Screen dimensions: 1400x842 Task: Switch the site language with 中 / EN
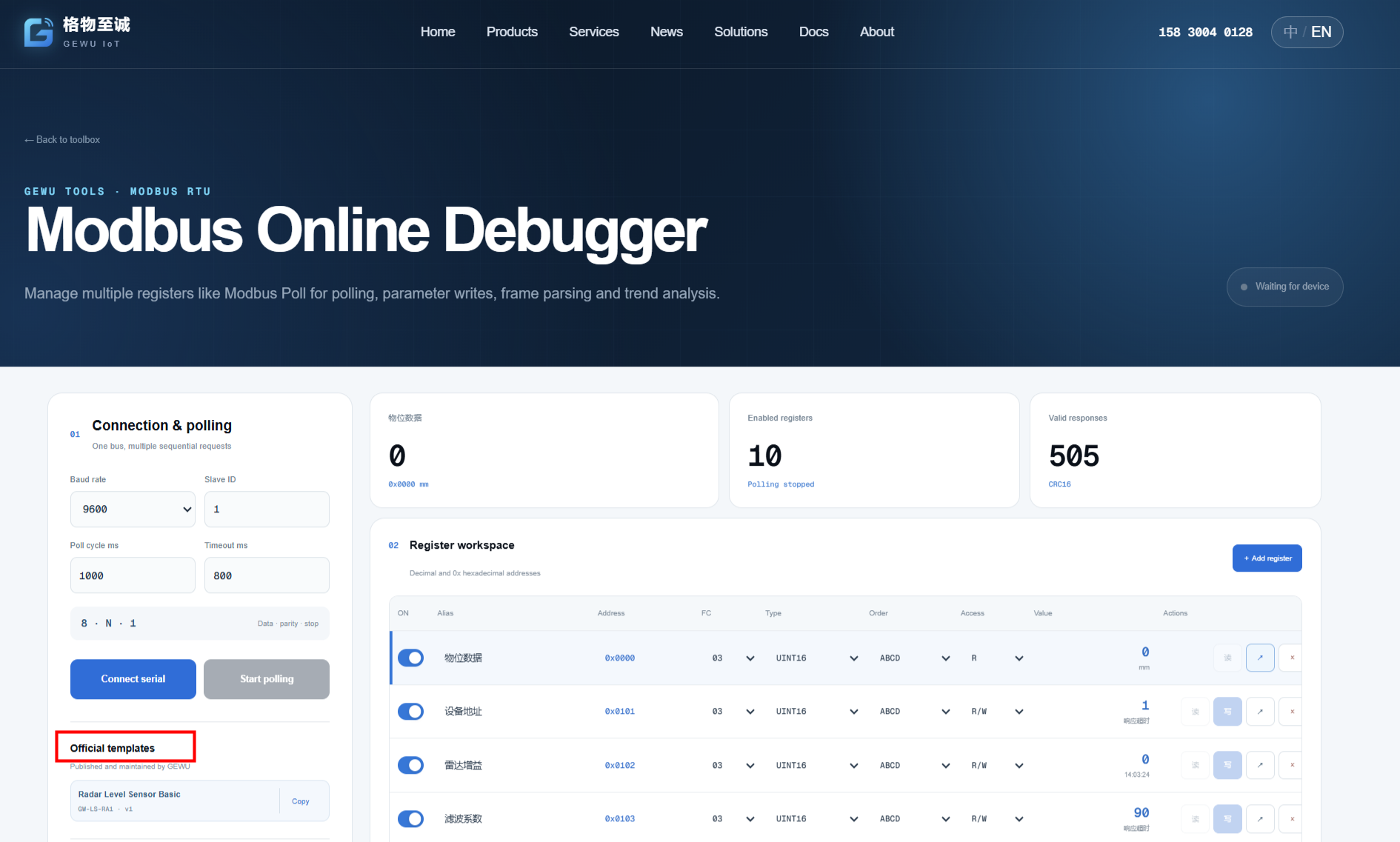pos(1307,32)
